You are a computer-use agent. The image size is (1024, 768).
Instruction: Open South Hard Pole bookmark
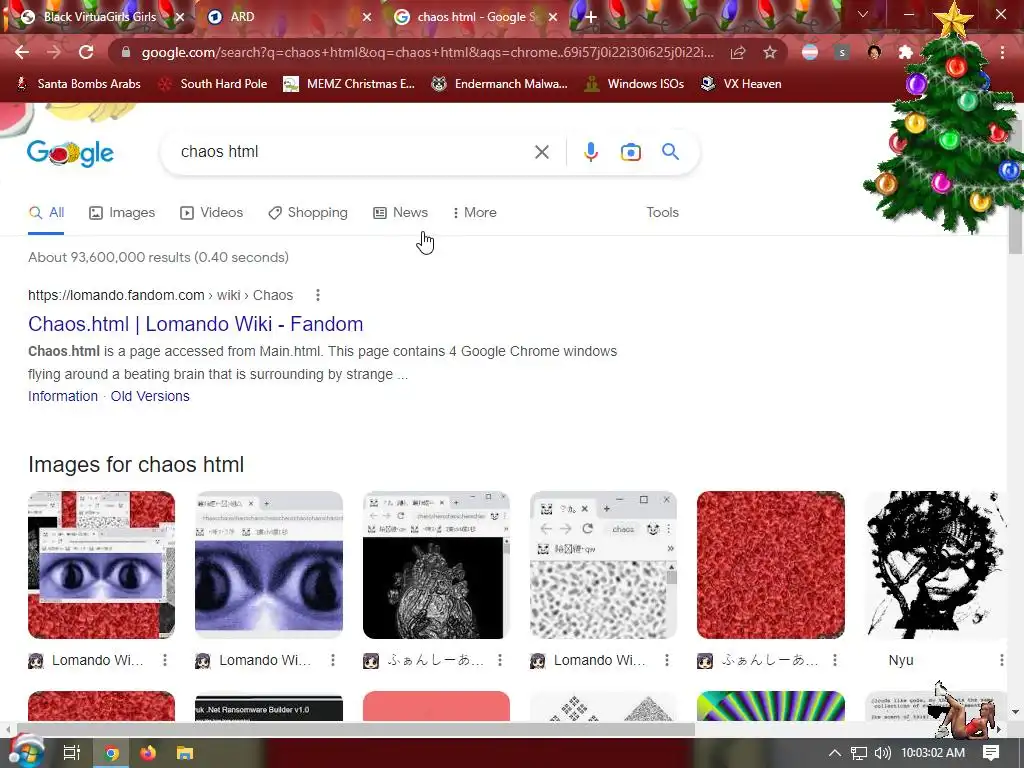[213, 84]
